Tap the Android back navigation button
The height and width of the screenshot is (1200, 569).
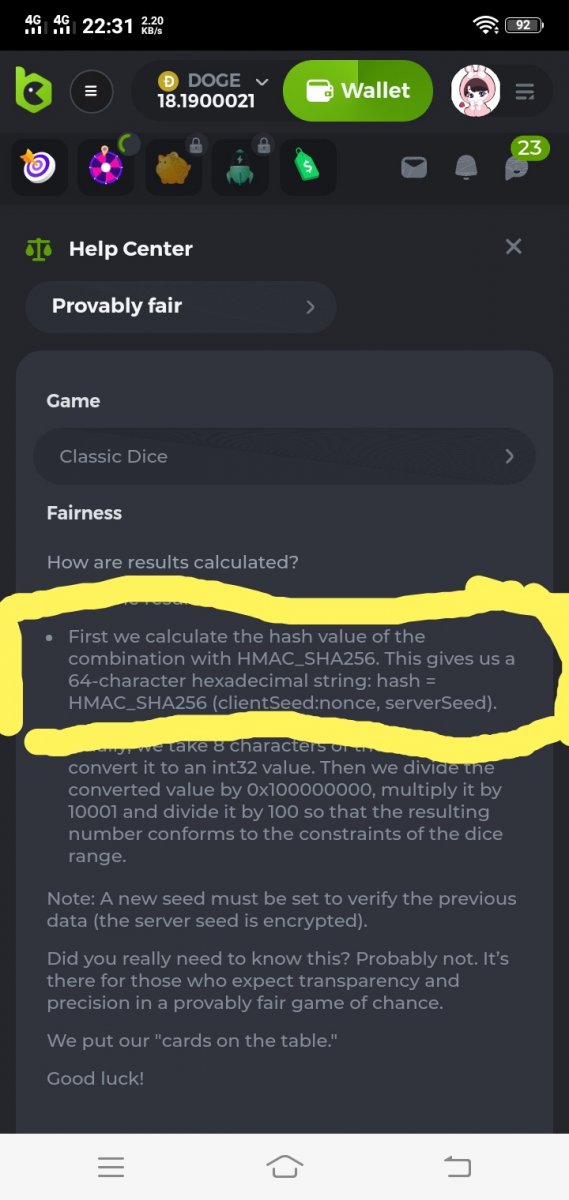(457, 1166)
